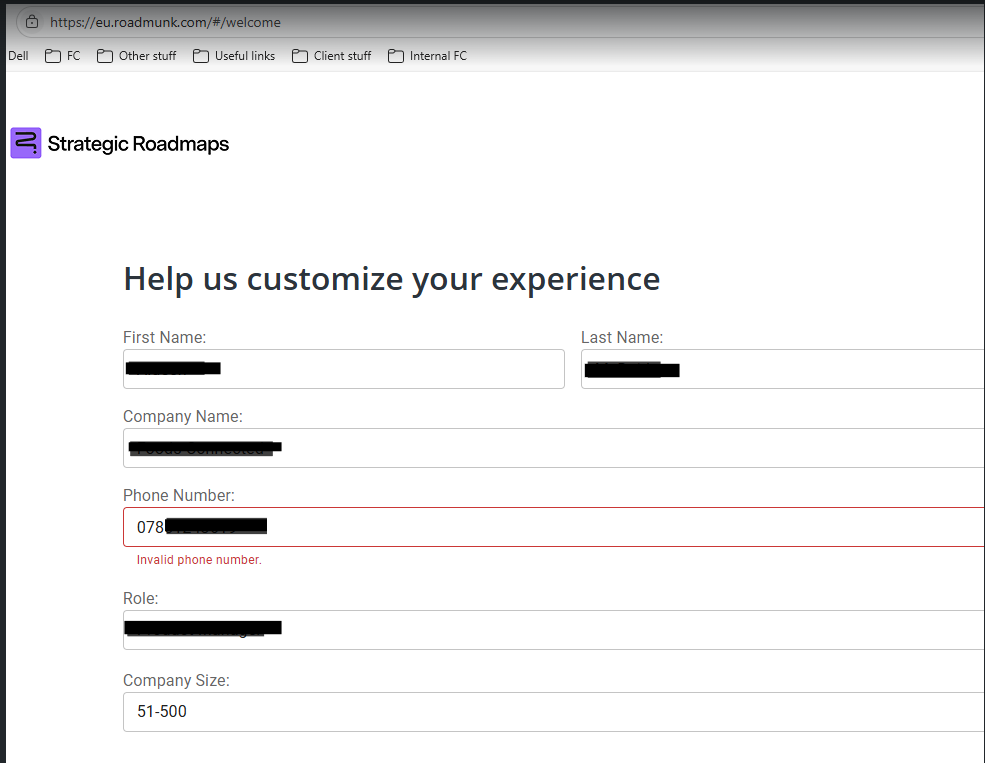The width and height of the screenshot is (985, 763).
Task: Click the site security lock icon
Action: (x=32, y=22)
